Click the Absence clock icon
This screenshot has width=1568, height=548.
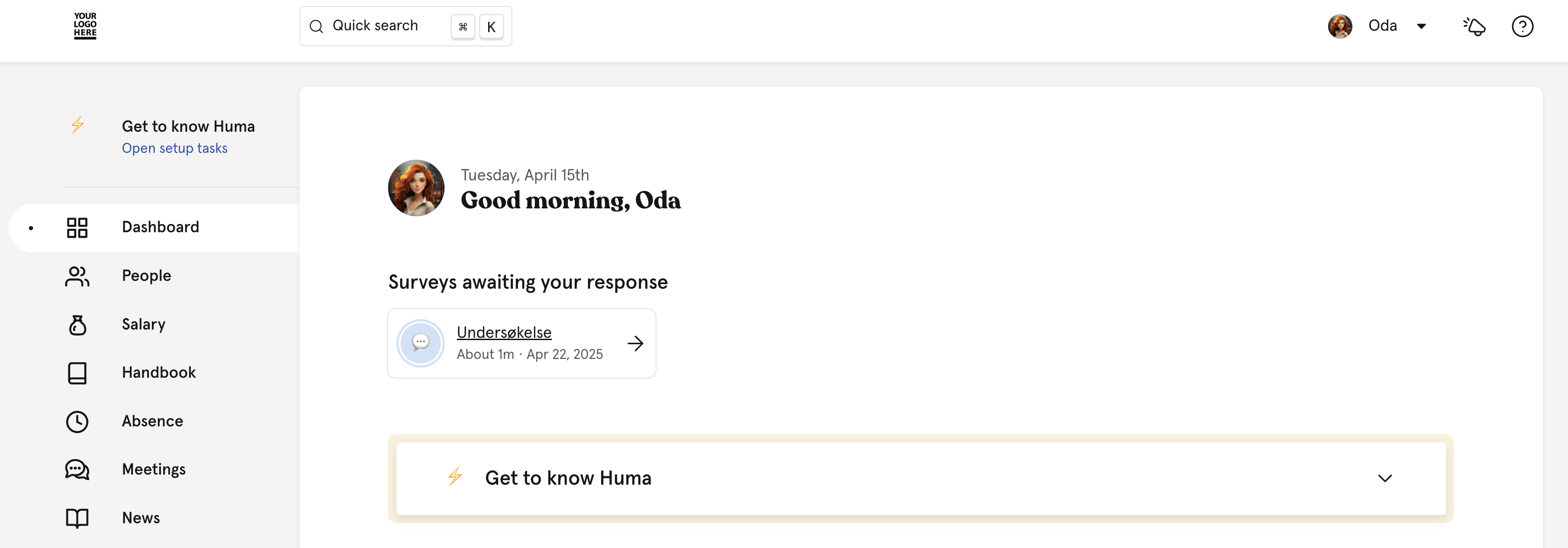[78, 421]
